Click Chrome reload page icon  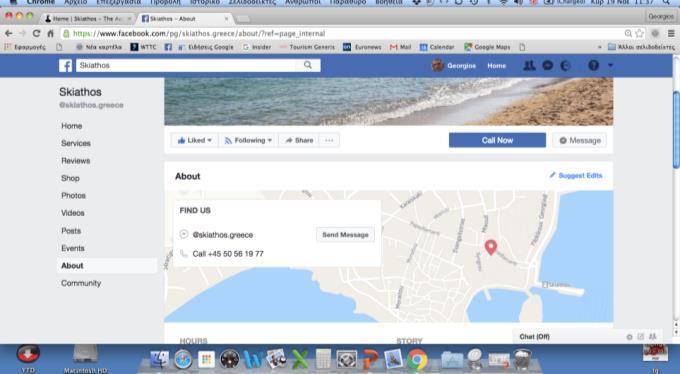36,33
